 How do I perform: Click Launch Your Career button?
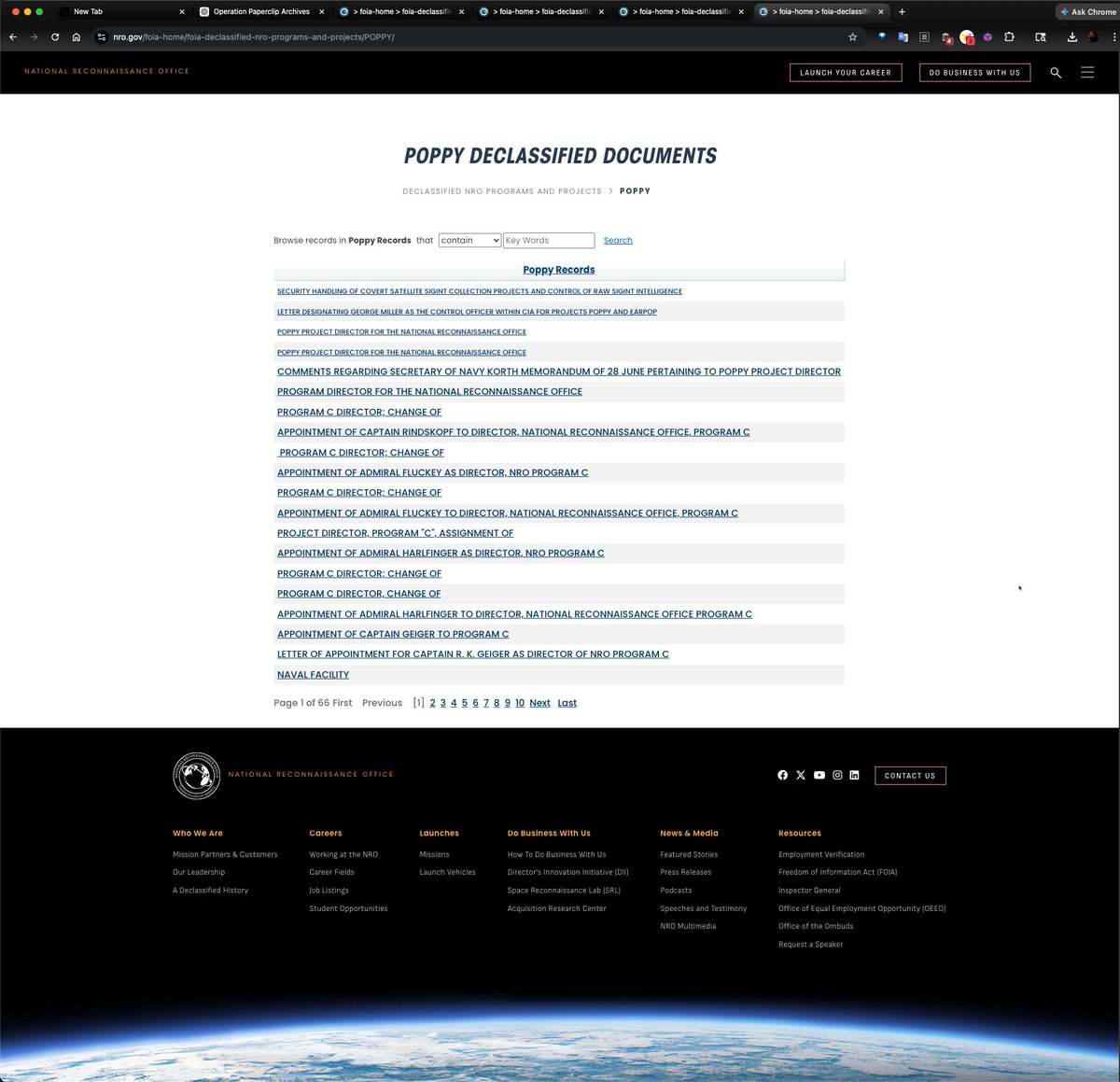[x=846, y=73]
